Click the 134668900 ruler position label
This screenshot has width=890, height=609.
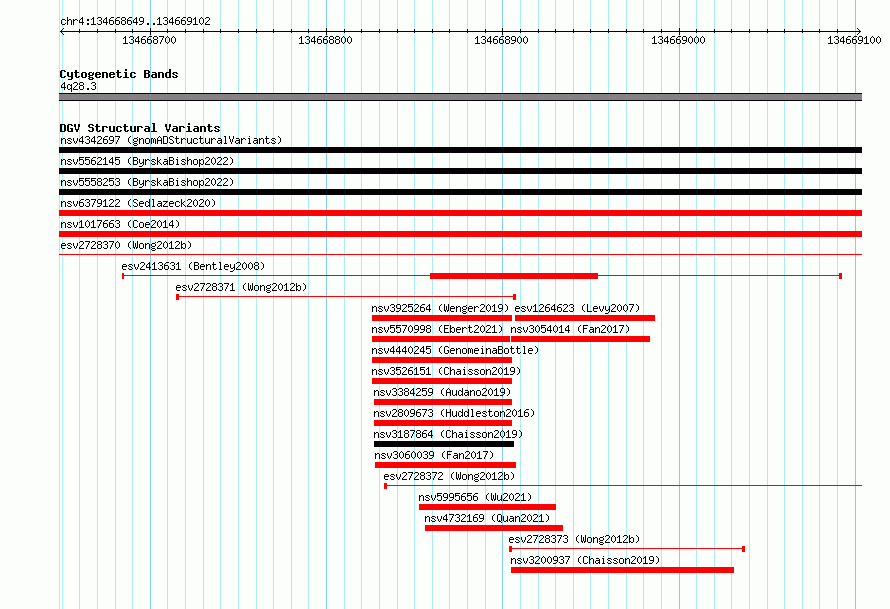501,40
